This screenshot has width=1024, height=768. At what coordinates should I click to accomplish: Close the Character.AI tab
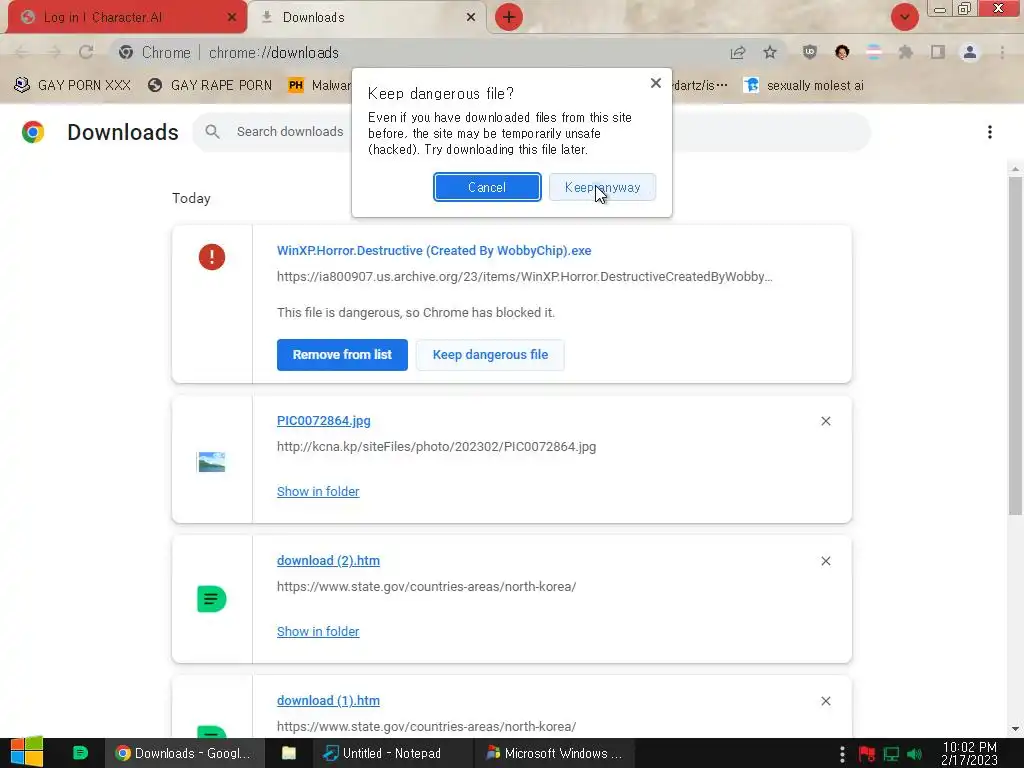point(232,18)
